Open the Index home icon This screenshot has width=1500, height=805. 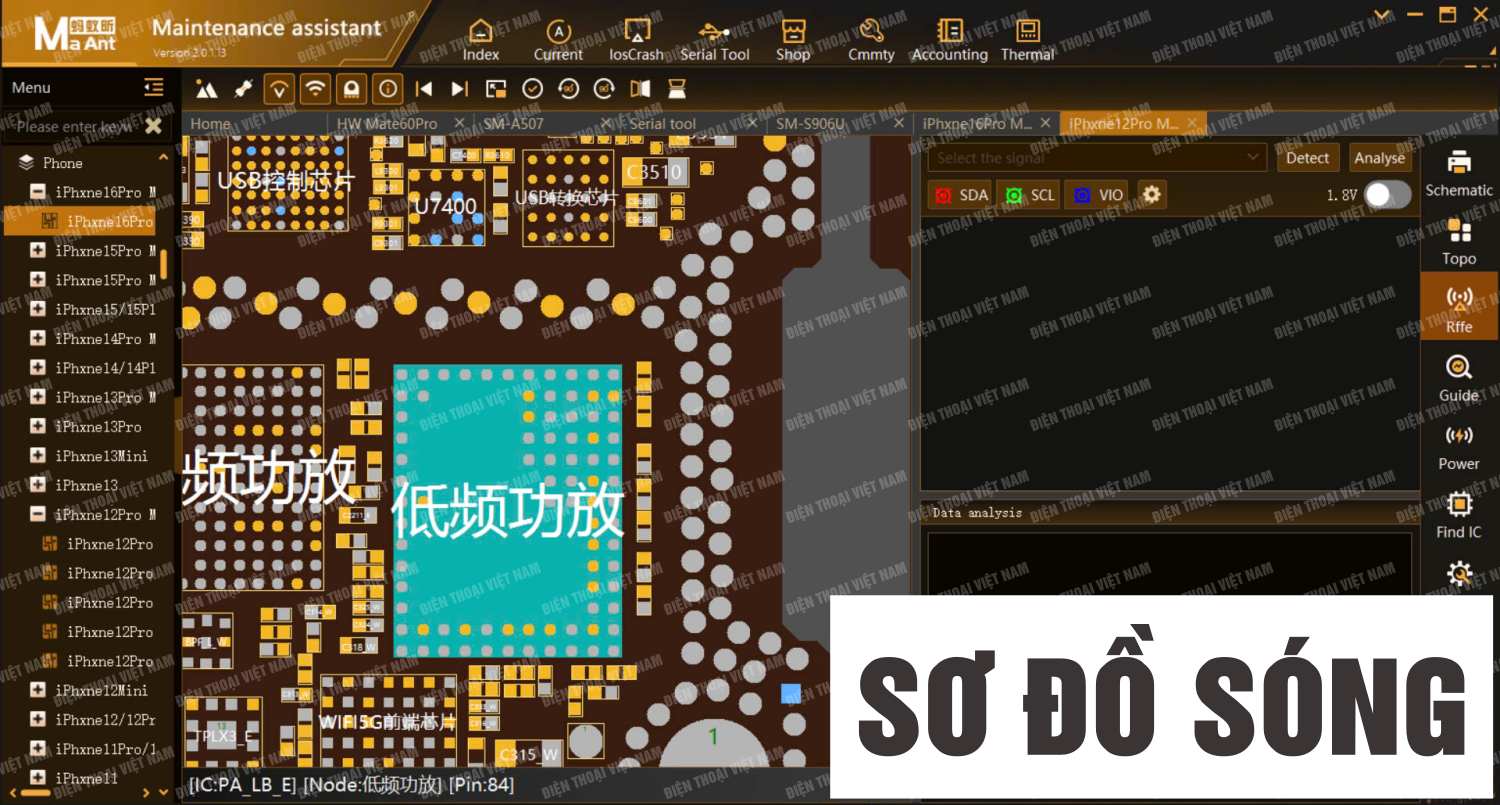[481, 39]
